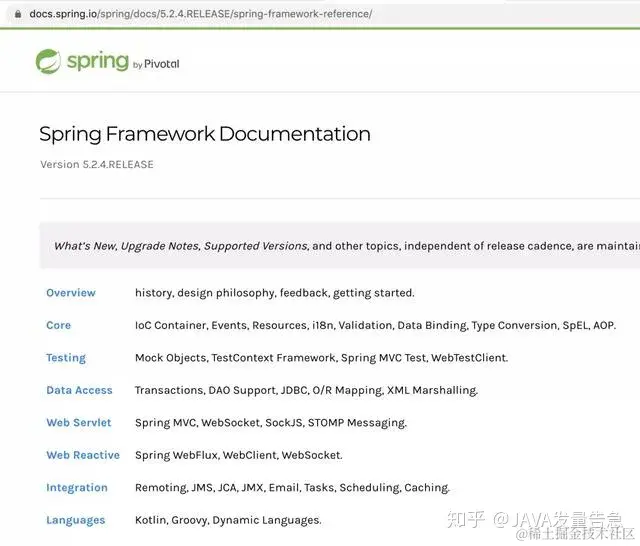The image size is (640, 546).
Task: Open the Languages link
Action: (76, 520)
